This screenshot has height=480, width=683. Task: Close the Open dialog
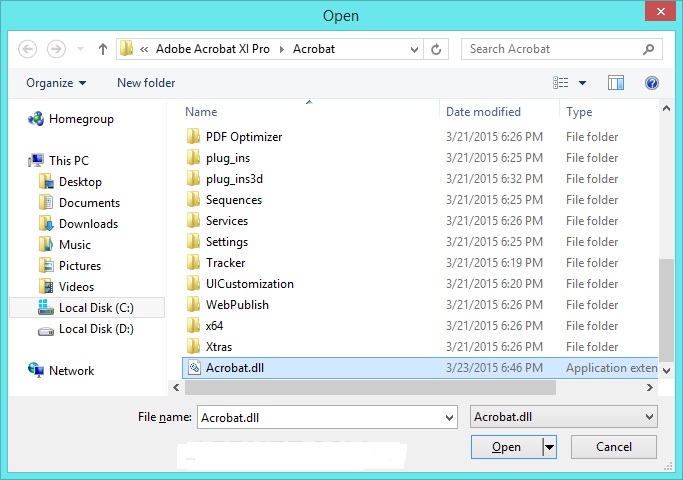660,11
